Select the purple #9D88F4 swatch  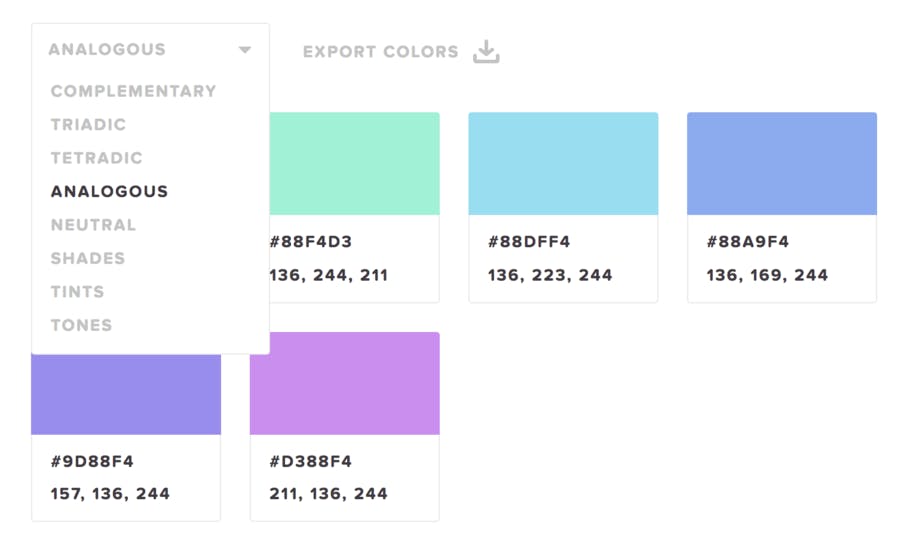click(126, 394)
